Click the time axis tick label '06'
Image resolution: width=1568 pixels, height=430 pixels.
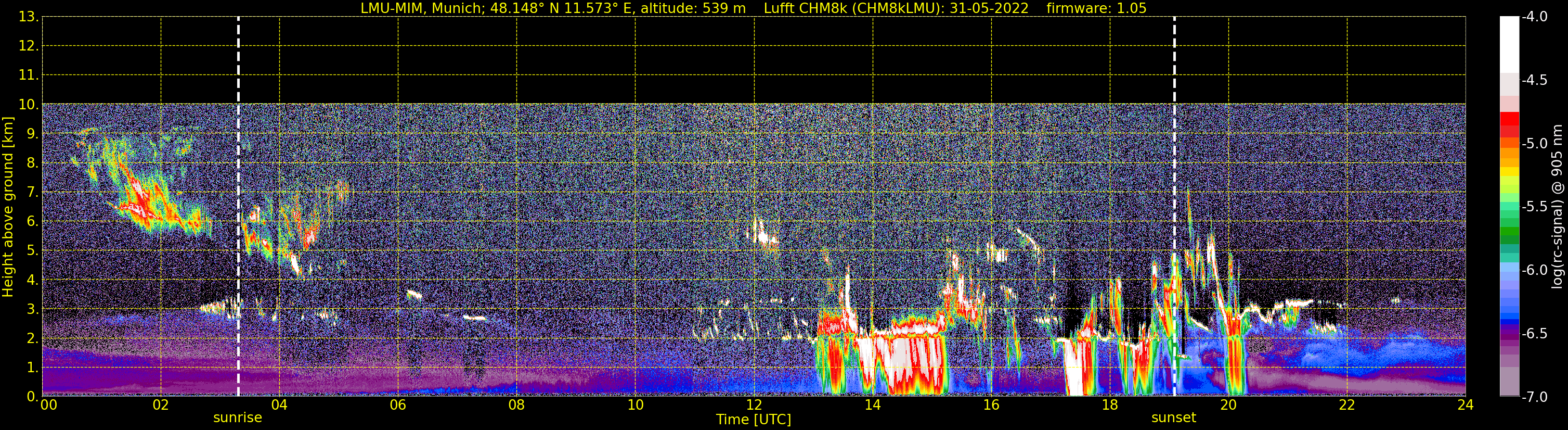(398, 405)
